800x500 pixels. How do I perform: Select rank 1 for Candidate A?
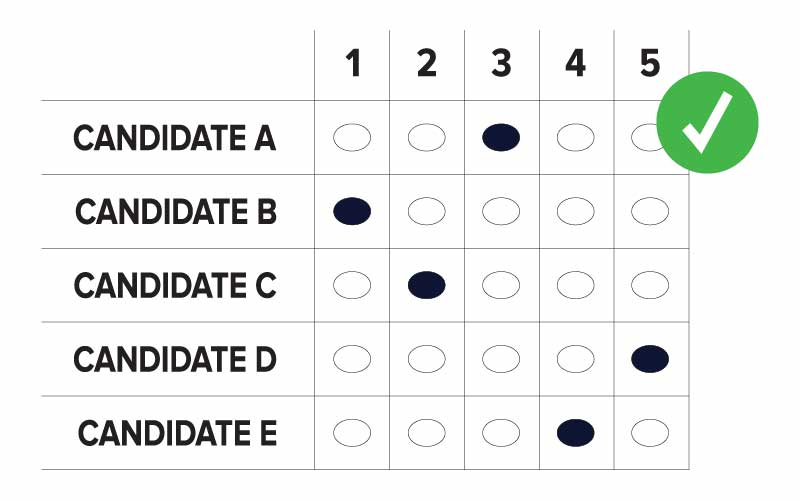point(352,138)
